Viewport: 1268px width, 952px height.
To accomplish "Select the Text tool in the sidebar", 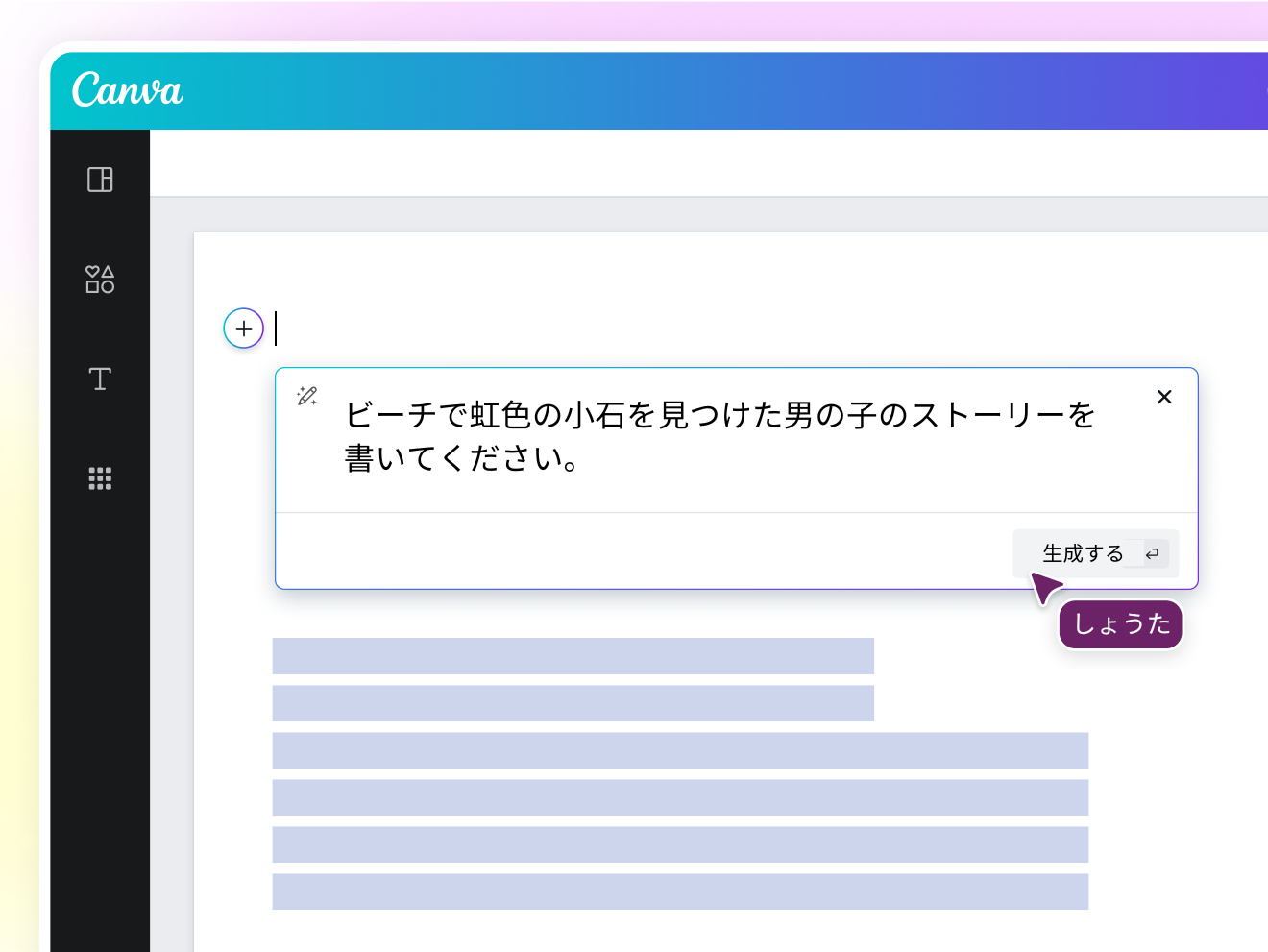I will [x=100, y=378].
